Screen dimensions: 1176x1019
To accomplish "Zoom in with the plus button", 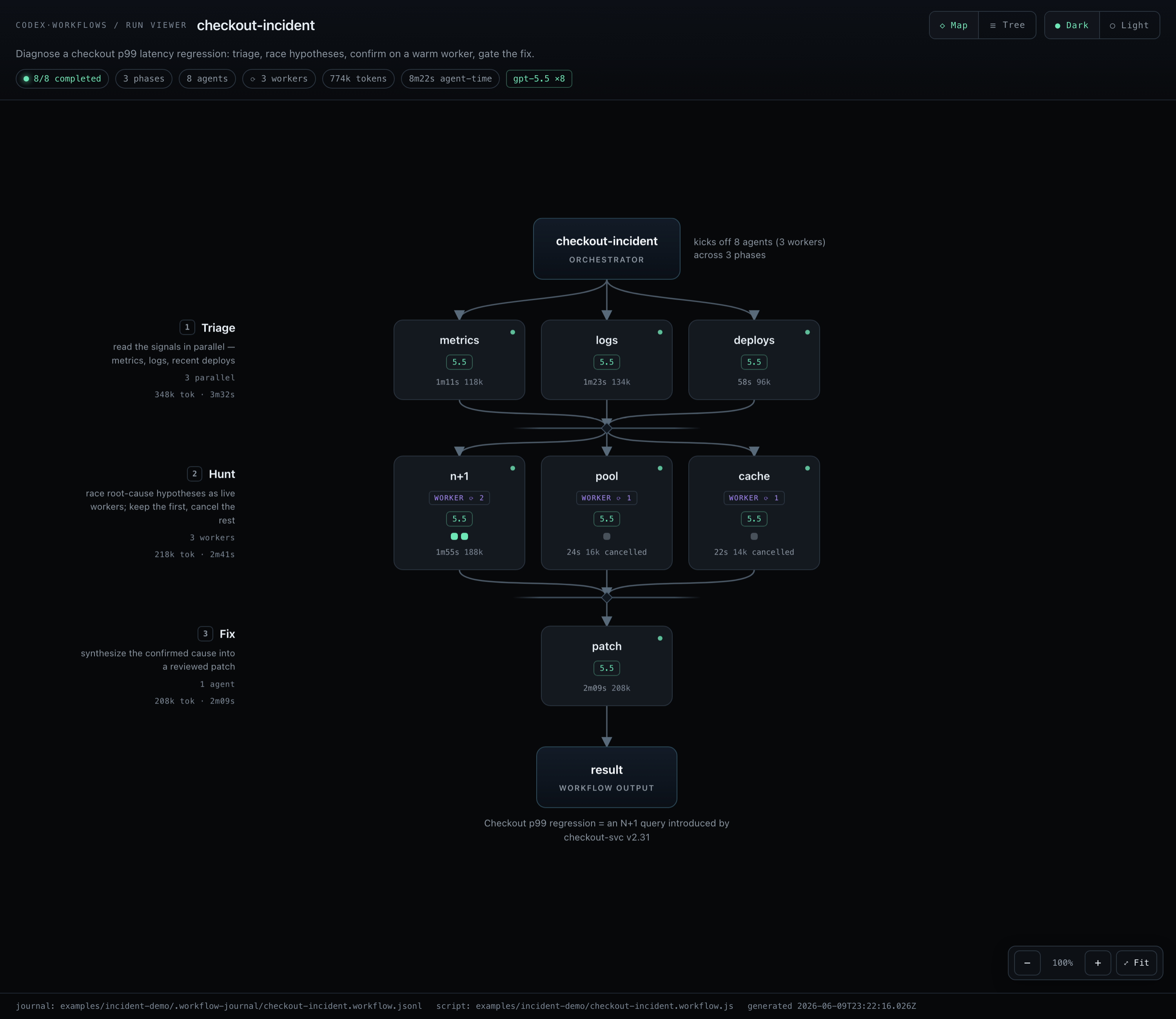I will 1098,963.
